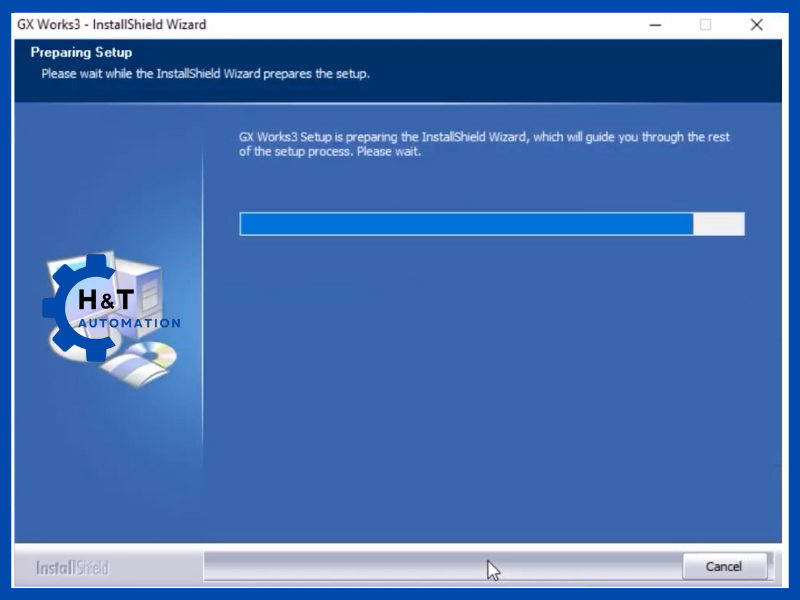The width and height of the screenshot is (800, 600).
Task: Click the Cancel button
Action: click(x=724, y=566)
